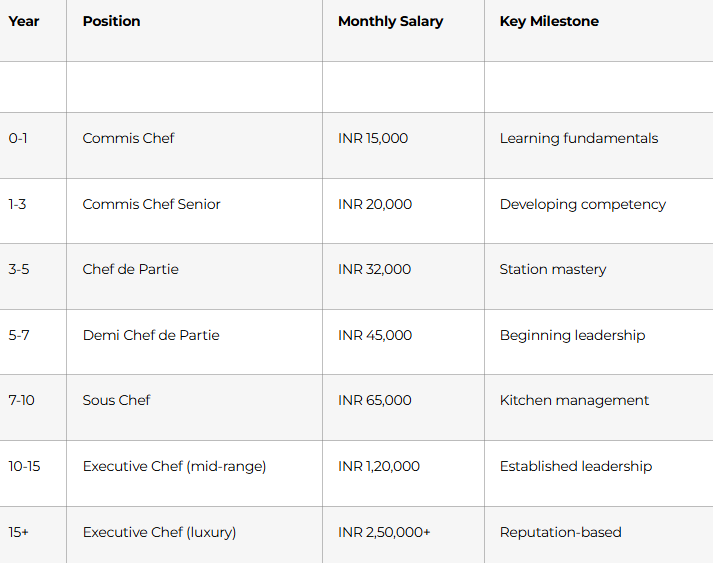Click the Executive Chef (luxury) cell
Image resolution: width=713 pixels, height=563 pixels.
159,532
